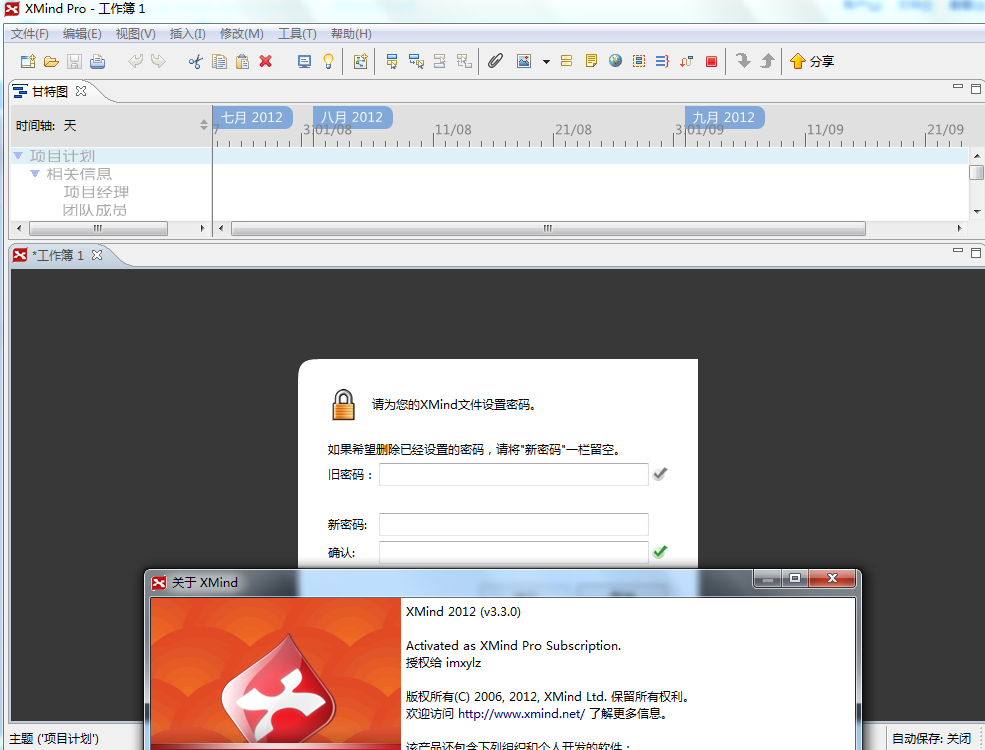985x750 pixels.
Task: Click the 自动保存: 关闭 status entry
Action: 932,739
